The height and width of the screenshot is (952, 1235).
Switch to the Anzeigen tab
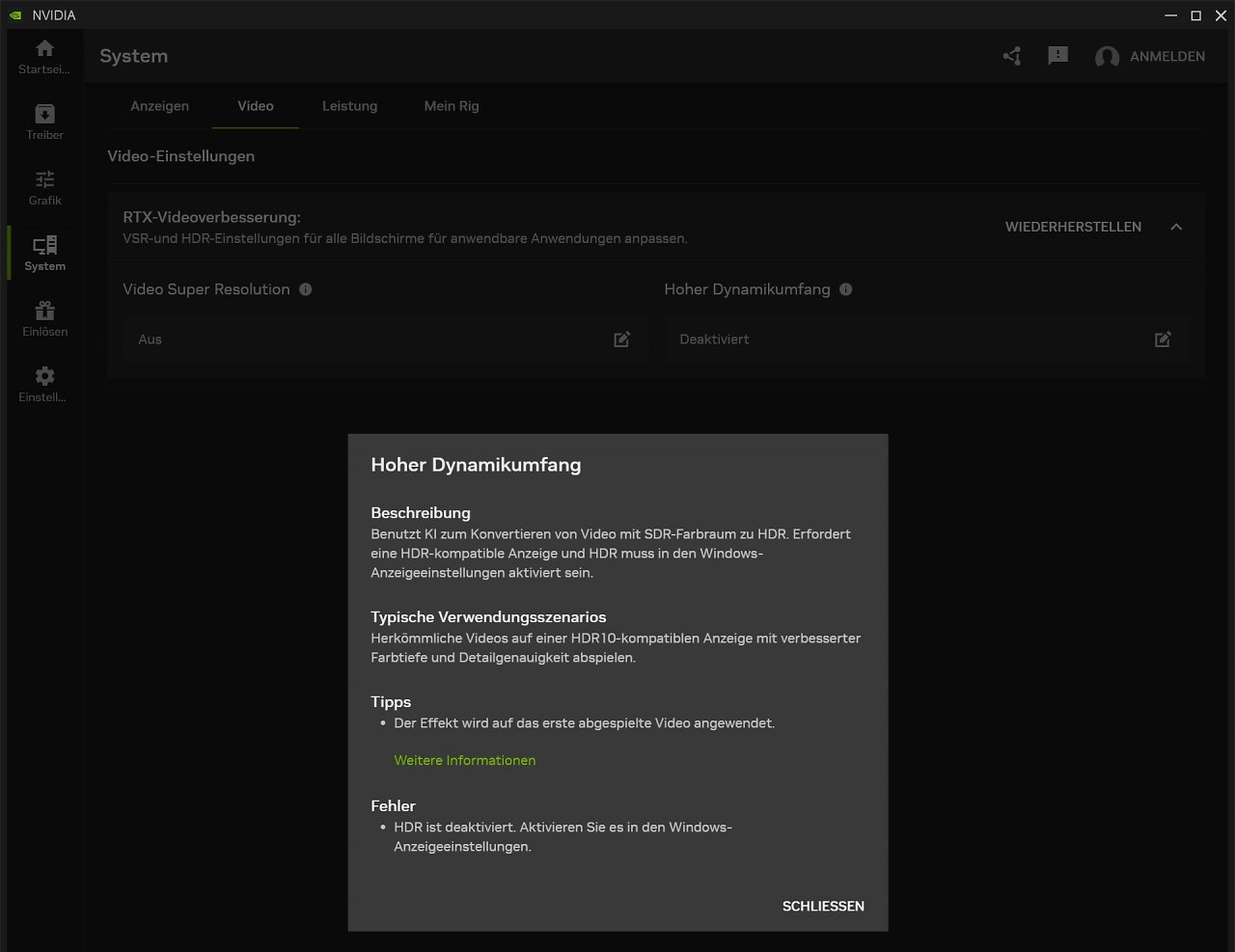160,106
